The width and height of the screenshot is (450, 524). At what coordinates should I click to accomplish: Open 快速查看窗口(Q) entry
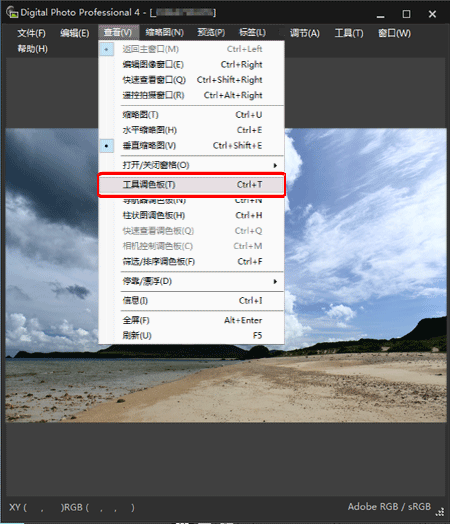(x=191, y=80)
